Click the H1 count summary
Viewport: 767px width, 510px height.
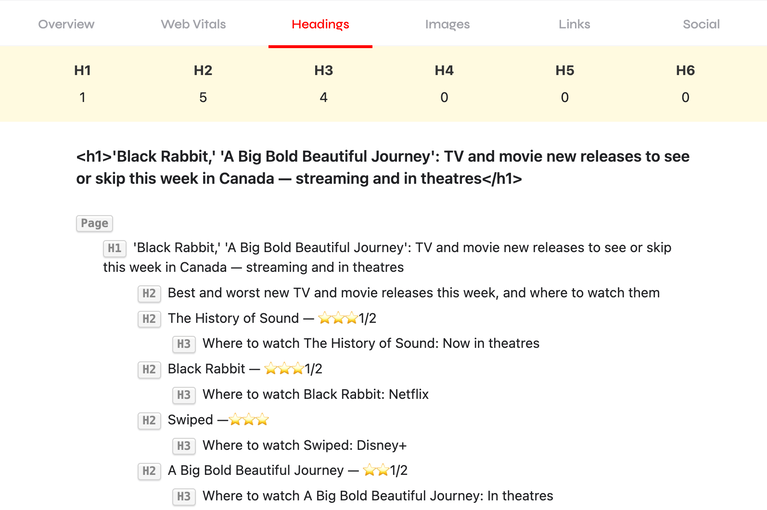(82, 84)
